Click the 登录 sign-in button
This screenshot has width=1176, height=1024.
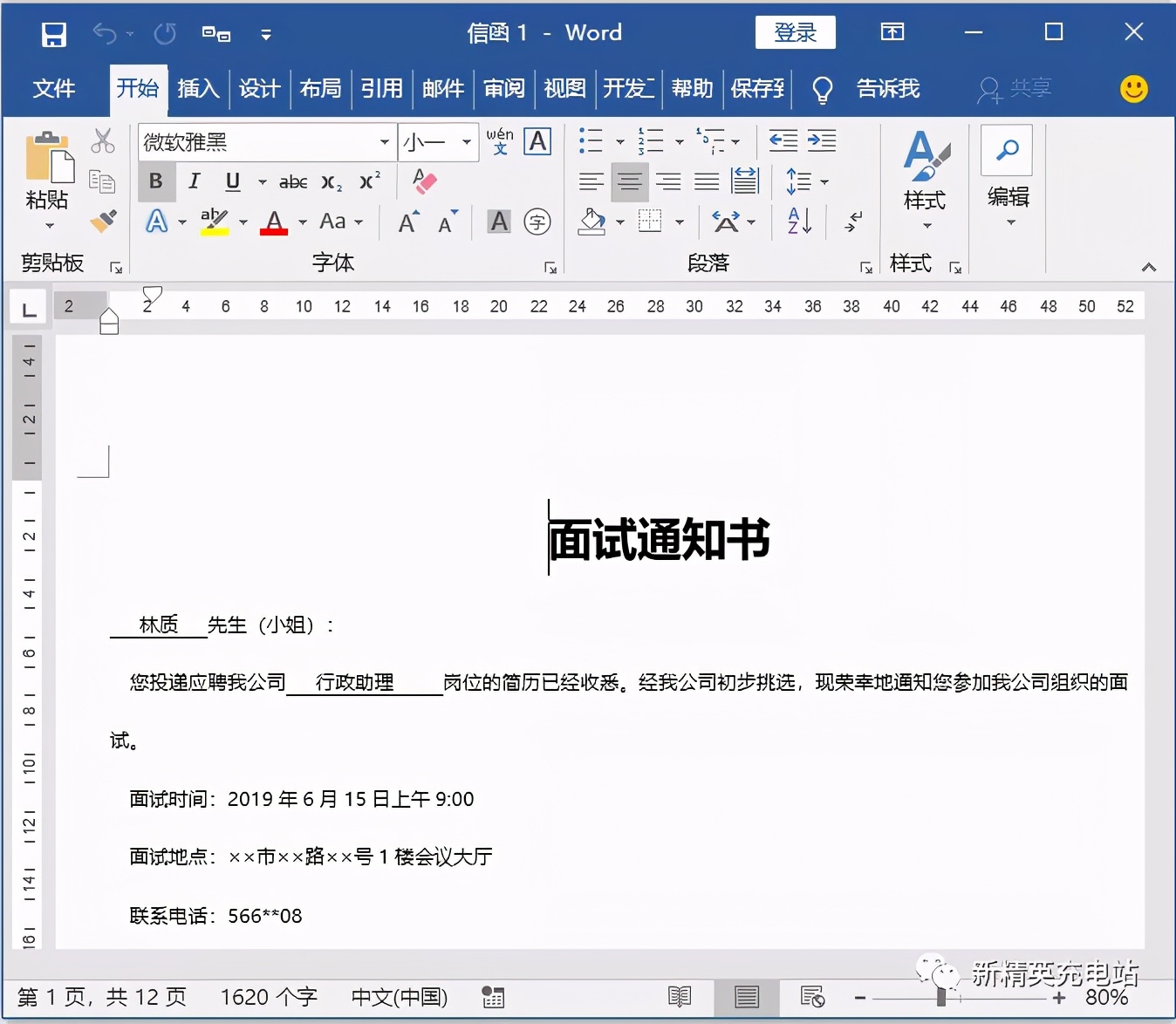[x=796, y=33]
